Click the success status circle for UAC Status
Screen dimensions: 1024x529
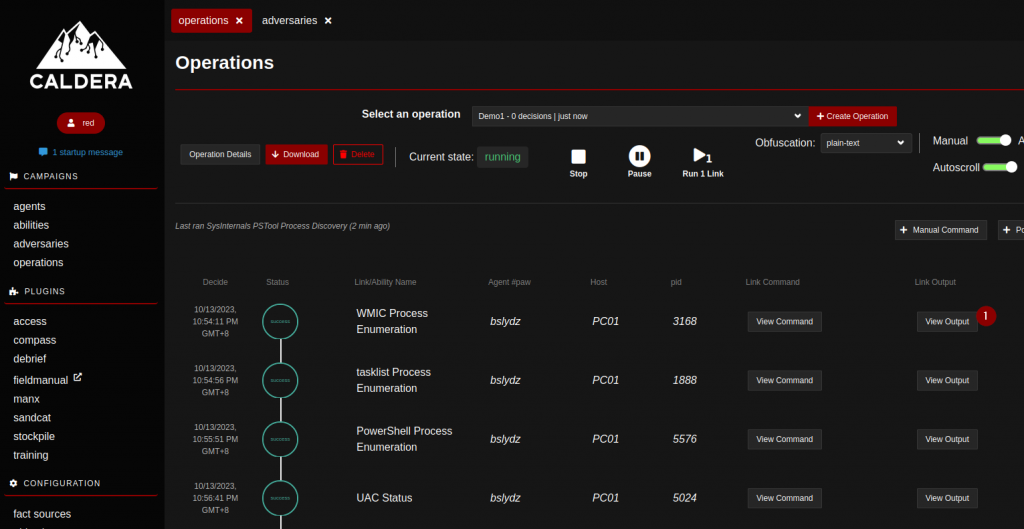click(x=280, y=498)
